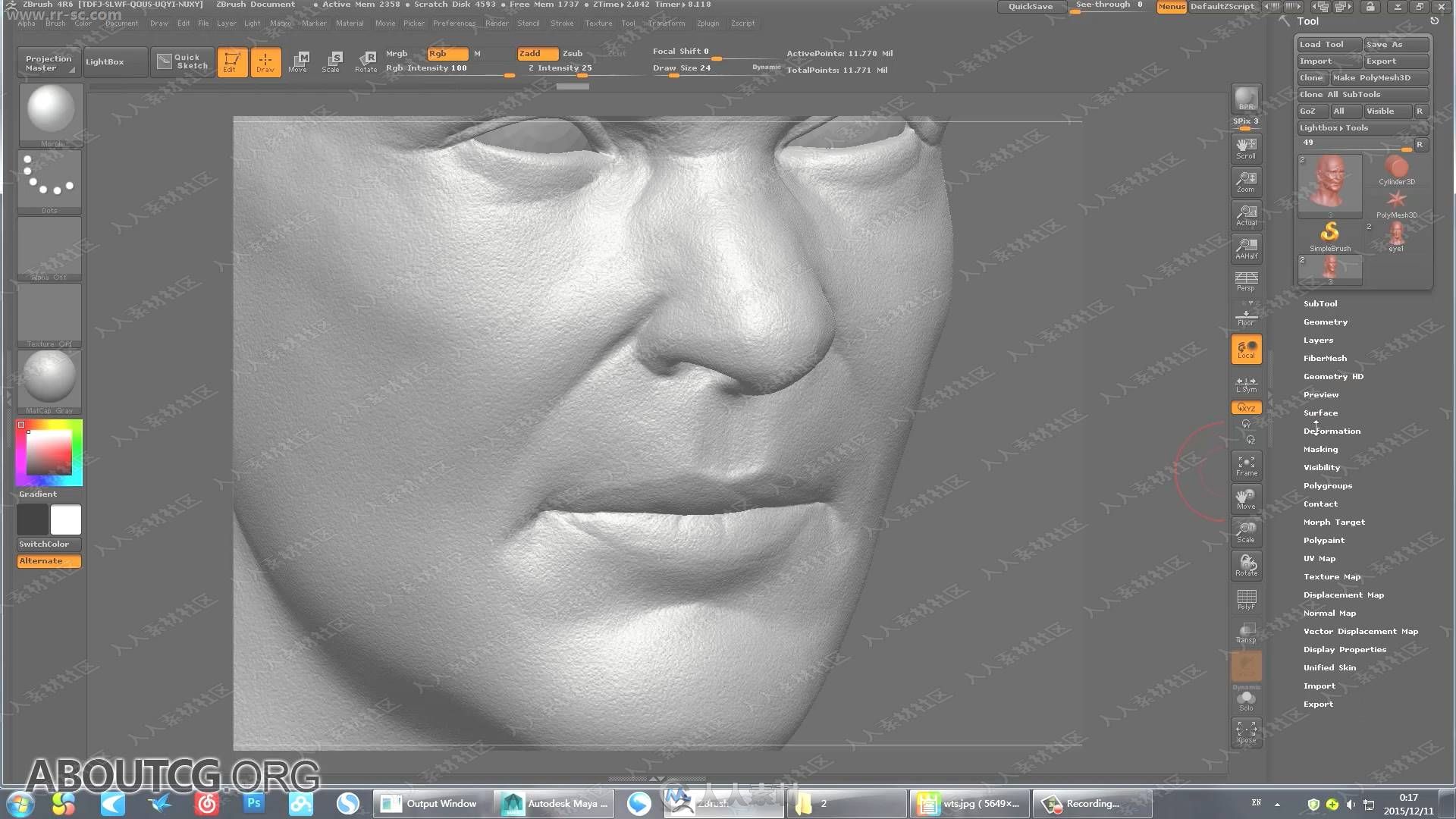Expand the Geometry section panel
This screenshot has width=1456, height=819.
tap(1325, 321)
